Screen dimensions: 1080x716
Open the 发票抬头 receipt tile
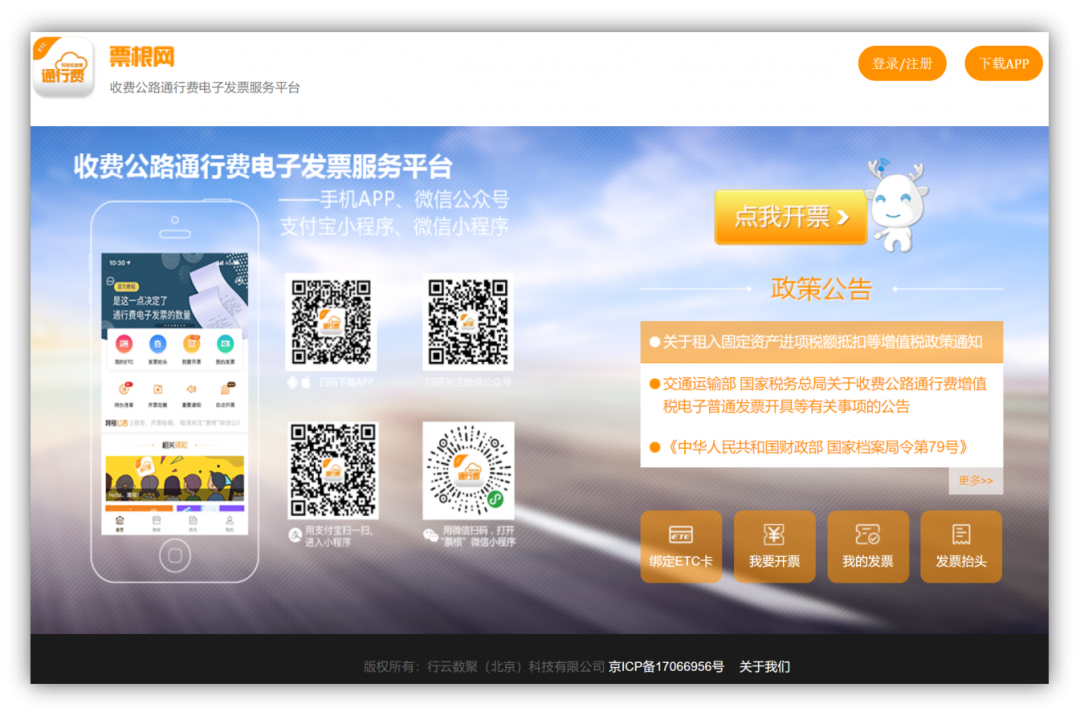pyautogui.click(x=961, y=547)
